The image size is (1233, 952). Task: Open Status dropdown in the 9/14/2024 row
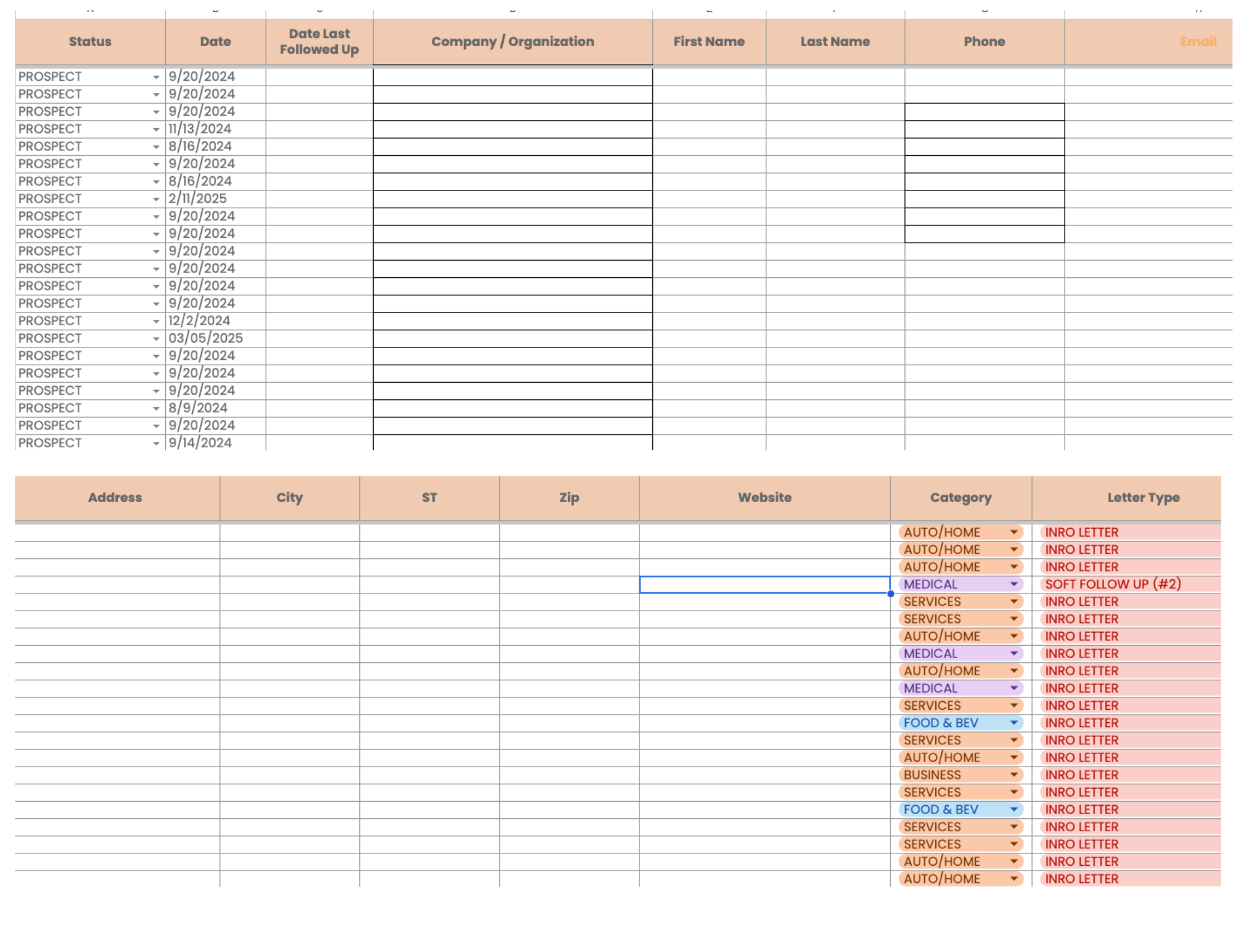pyautogui.click(x=156, y=444)
